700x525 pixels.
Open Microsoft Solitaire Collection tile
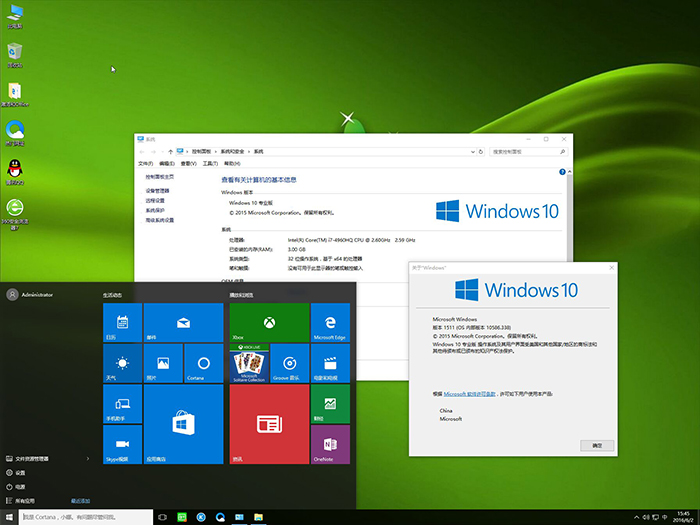click(249, 364)
